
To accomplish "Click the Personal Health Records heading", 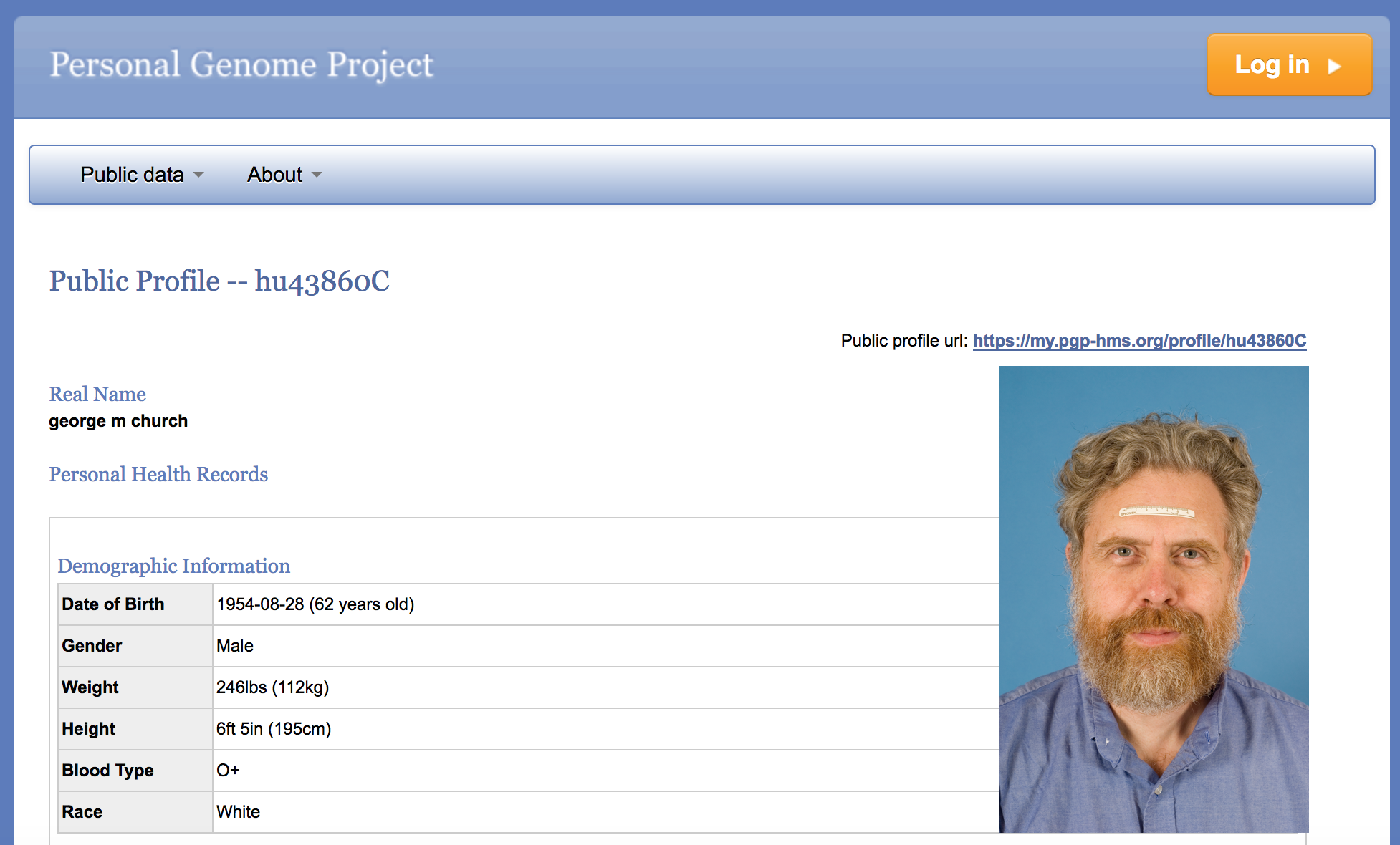I will pyautogui.click(x=158, y=474).
